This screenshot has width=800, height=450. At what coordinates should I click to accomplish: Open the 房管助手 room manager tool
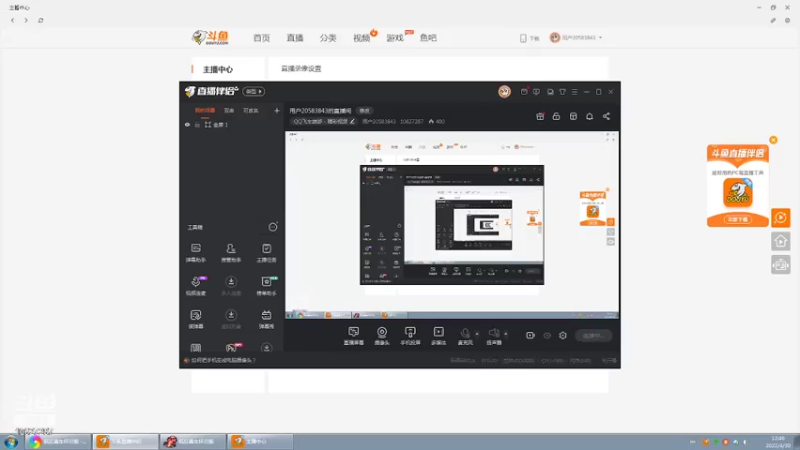(231, 253)
